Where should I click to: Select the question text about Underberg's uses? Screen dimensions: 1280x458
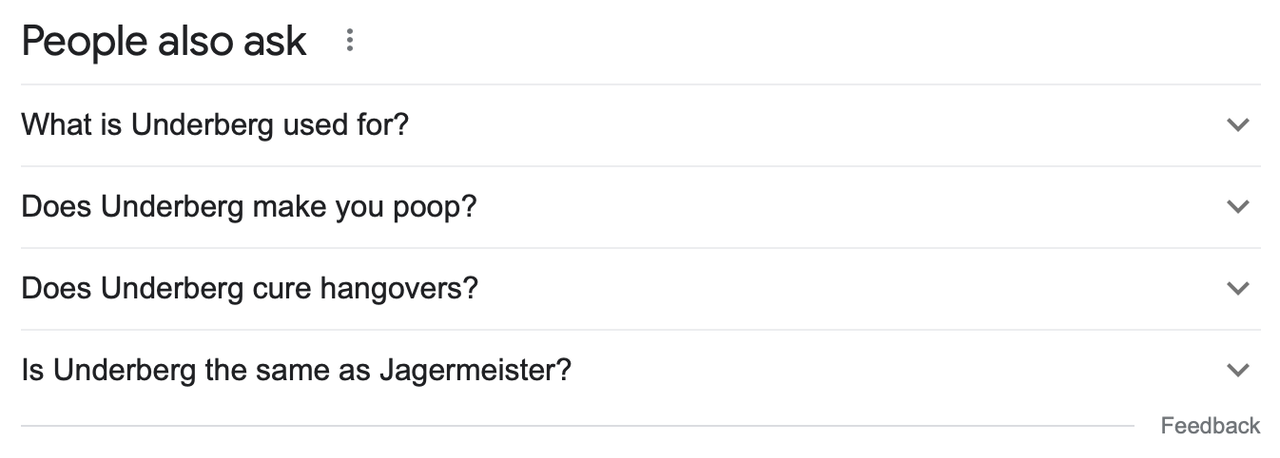pyautogui.click(x=215, y=125)
